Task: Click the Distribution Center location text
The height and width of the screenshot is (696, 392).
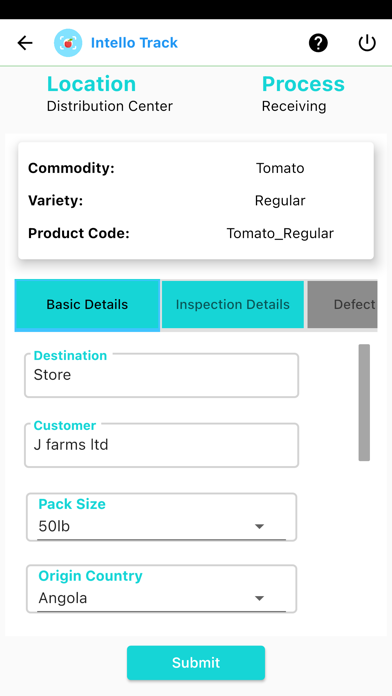Action: point(110,107)
